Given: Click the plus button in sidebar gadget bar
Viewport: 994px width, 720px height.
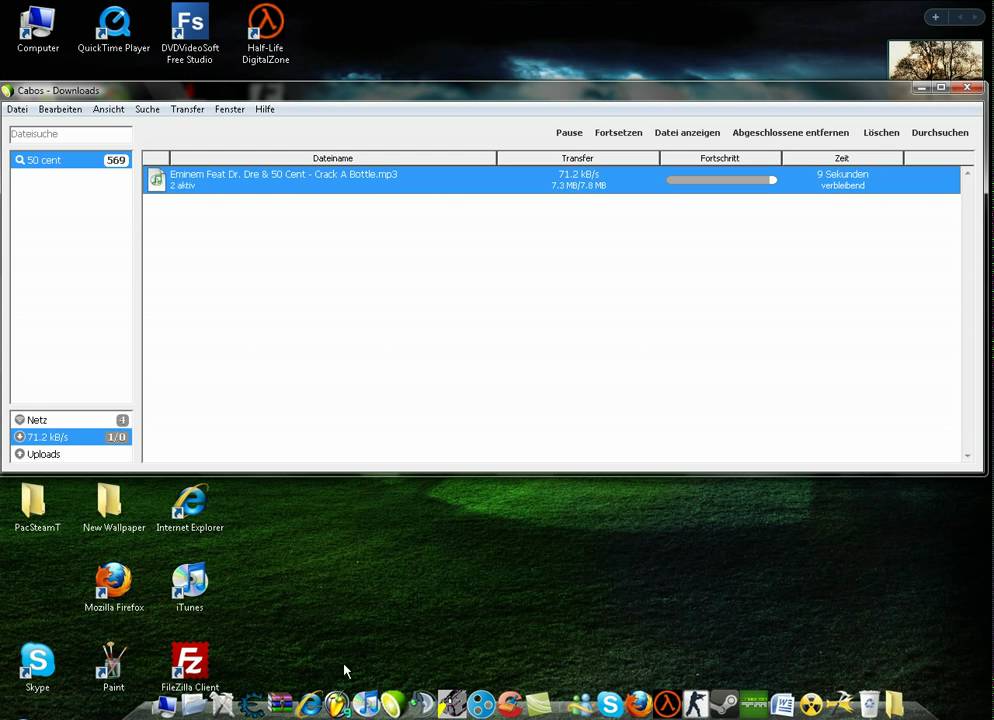Looking at the screenshot, I should coord(936,17).
